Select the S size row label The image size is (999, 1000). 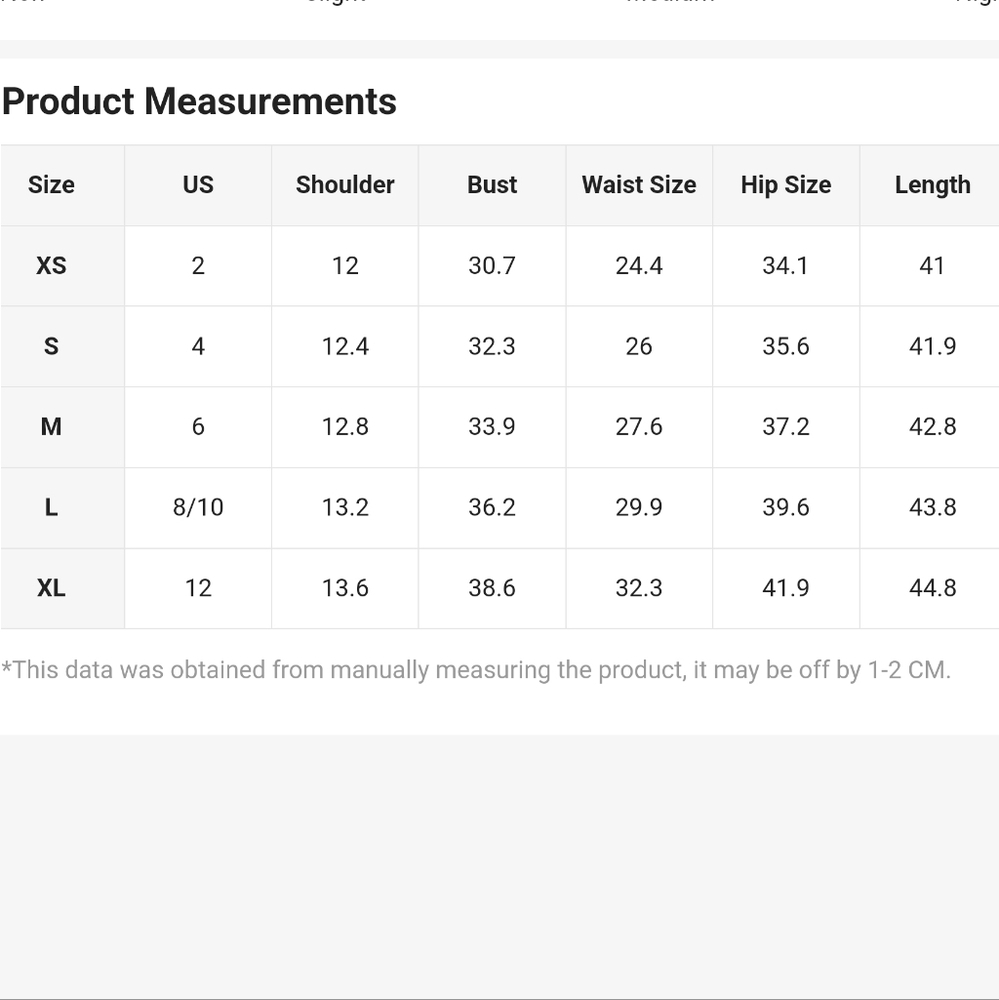point(51,346)
